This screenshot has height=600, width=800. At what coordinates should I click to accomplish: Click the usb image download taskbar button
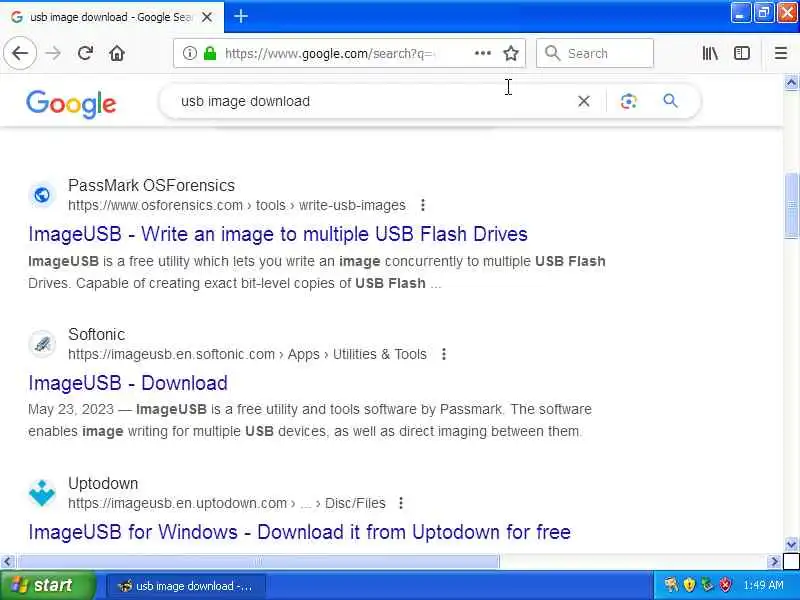[x=186, y=586]
